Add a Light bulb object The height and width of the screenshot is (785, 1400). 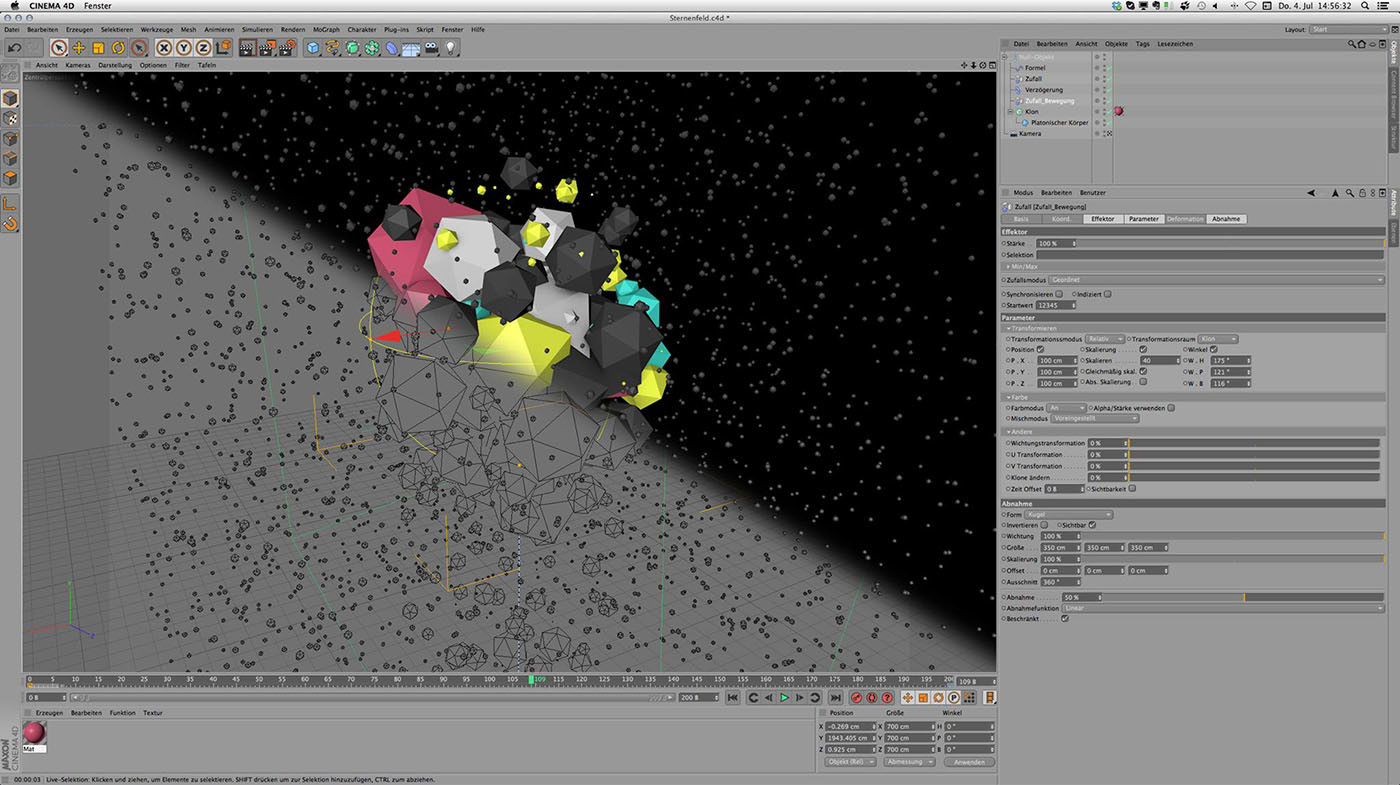(x=451, y=47)
